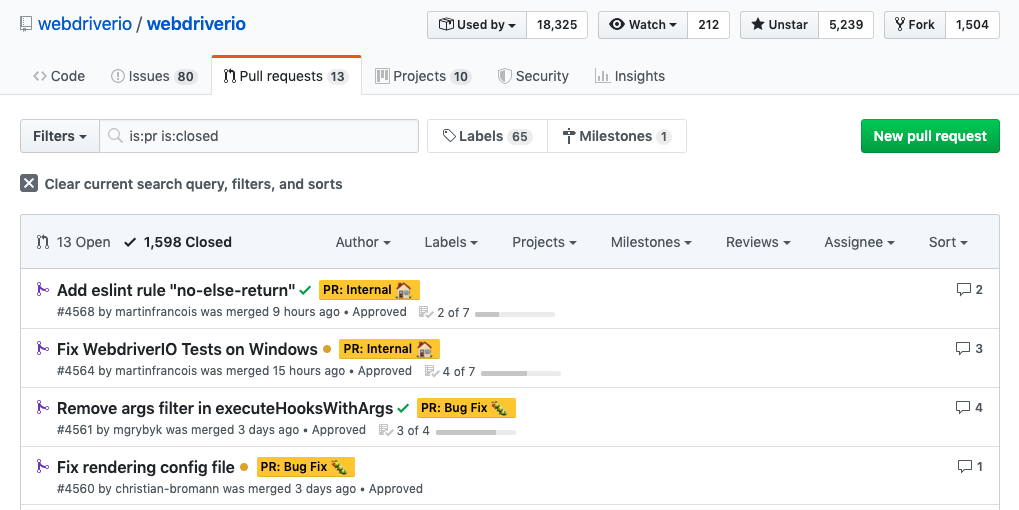Open PR Fix WebdriverIO Tests on Windows
This screenshot has height=510, width=1019.
coord(187,349)
